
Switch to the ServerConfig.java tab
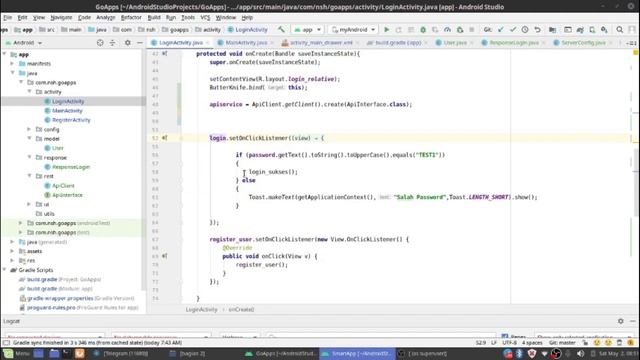[x=583, y=42]
